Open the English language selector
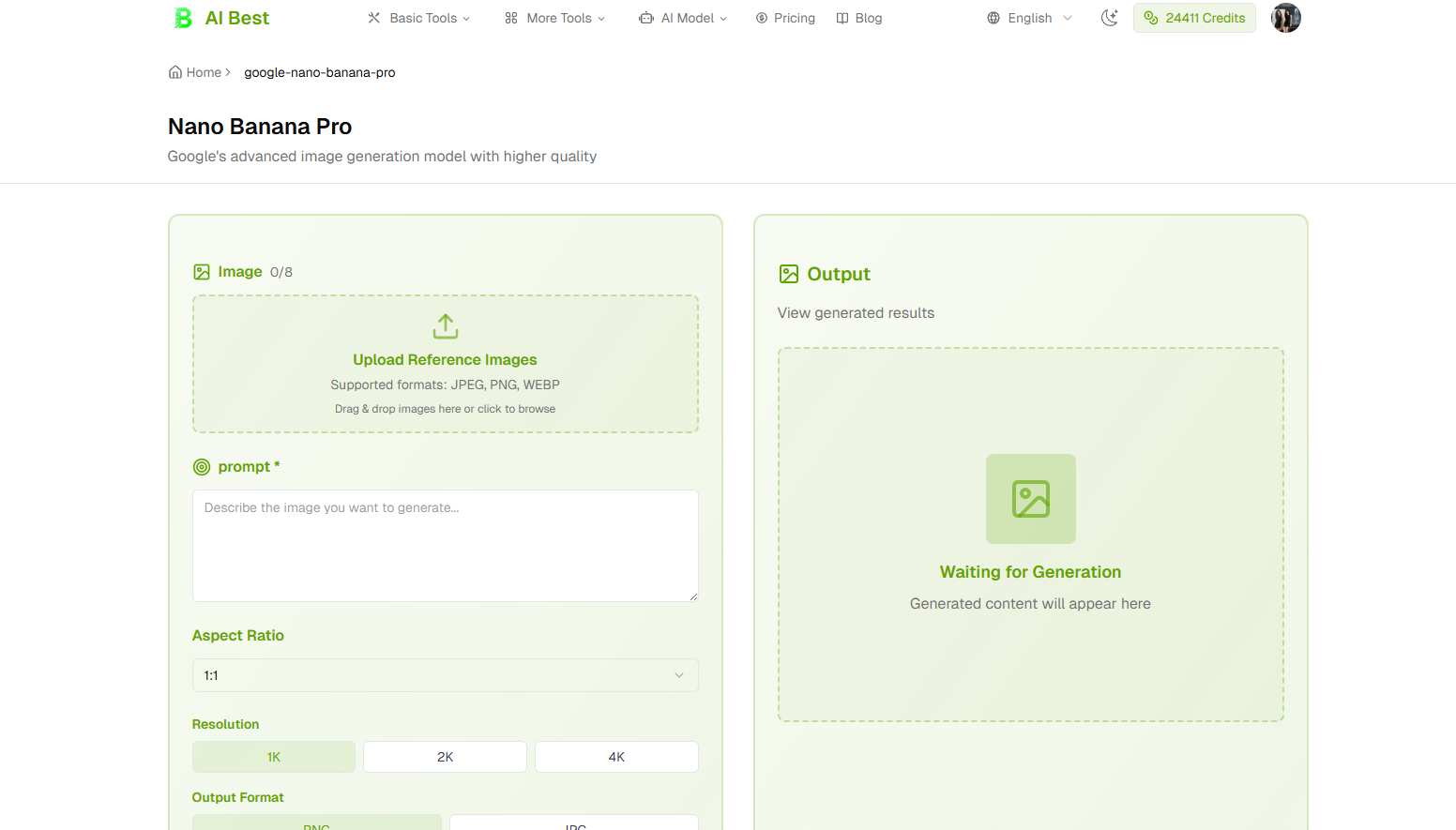The width and height of the screenshot is (1456, 830). pos(1027,17)
